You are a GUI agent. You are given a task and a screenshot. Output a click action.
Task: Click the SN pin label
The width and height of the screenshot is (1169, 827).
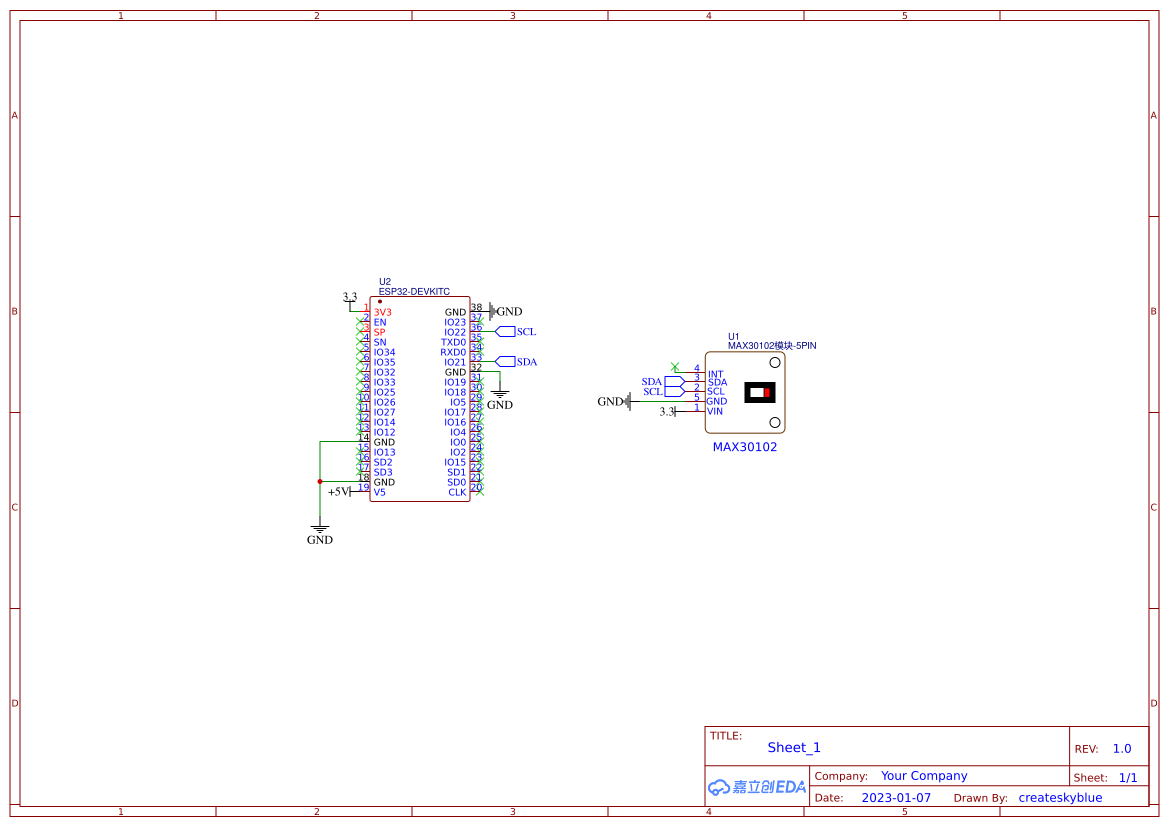tap(380, 342)
